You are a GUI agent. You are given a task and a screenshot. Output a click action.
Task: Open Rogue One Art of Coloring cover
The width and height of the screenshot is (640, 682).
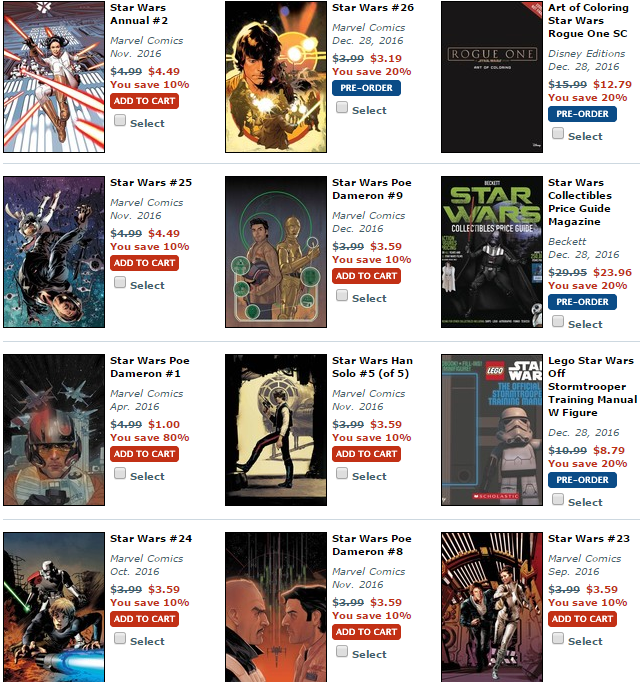click(492, 77)
